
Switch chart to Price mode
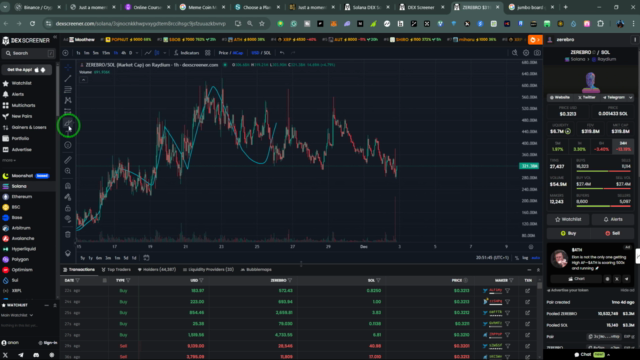point(223,53)
